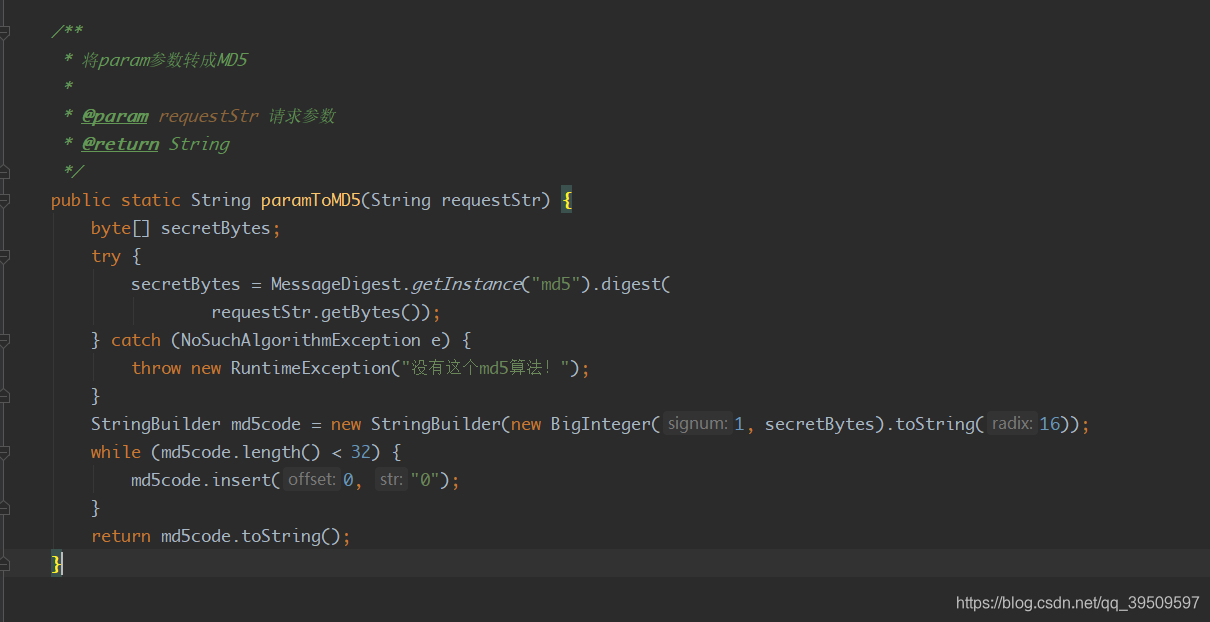Click the Javadoc end fold marker

point(5,172)
